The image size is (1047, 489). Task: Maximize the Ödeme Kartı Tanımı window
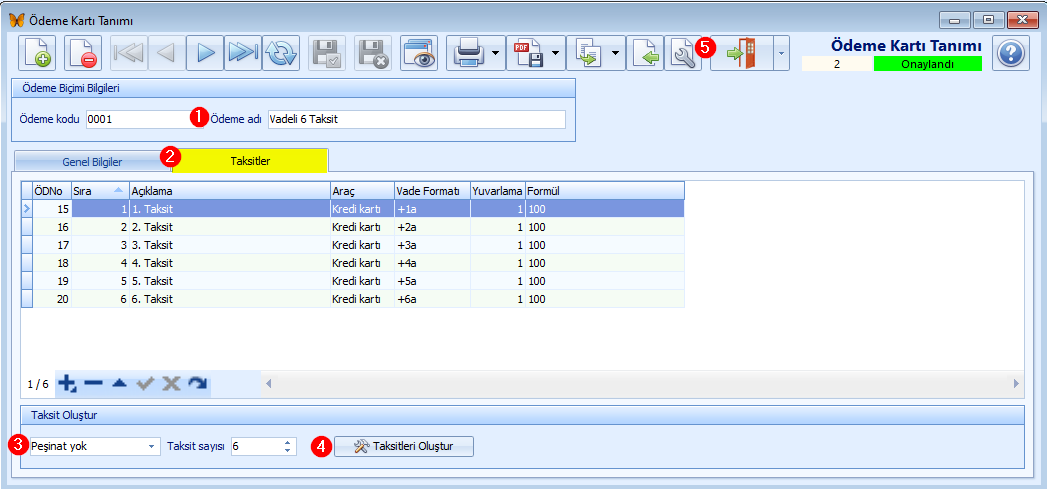pos(989,20)
